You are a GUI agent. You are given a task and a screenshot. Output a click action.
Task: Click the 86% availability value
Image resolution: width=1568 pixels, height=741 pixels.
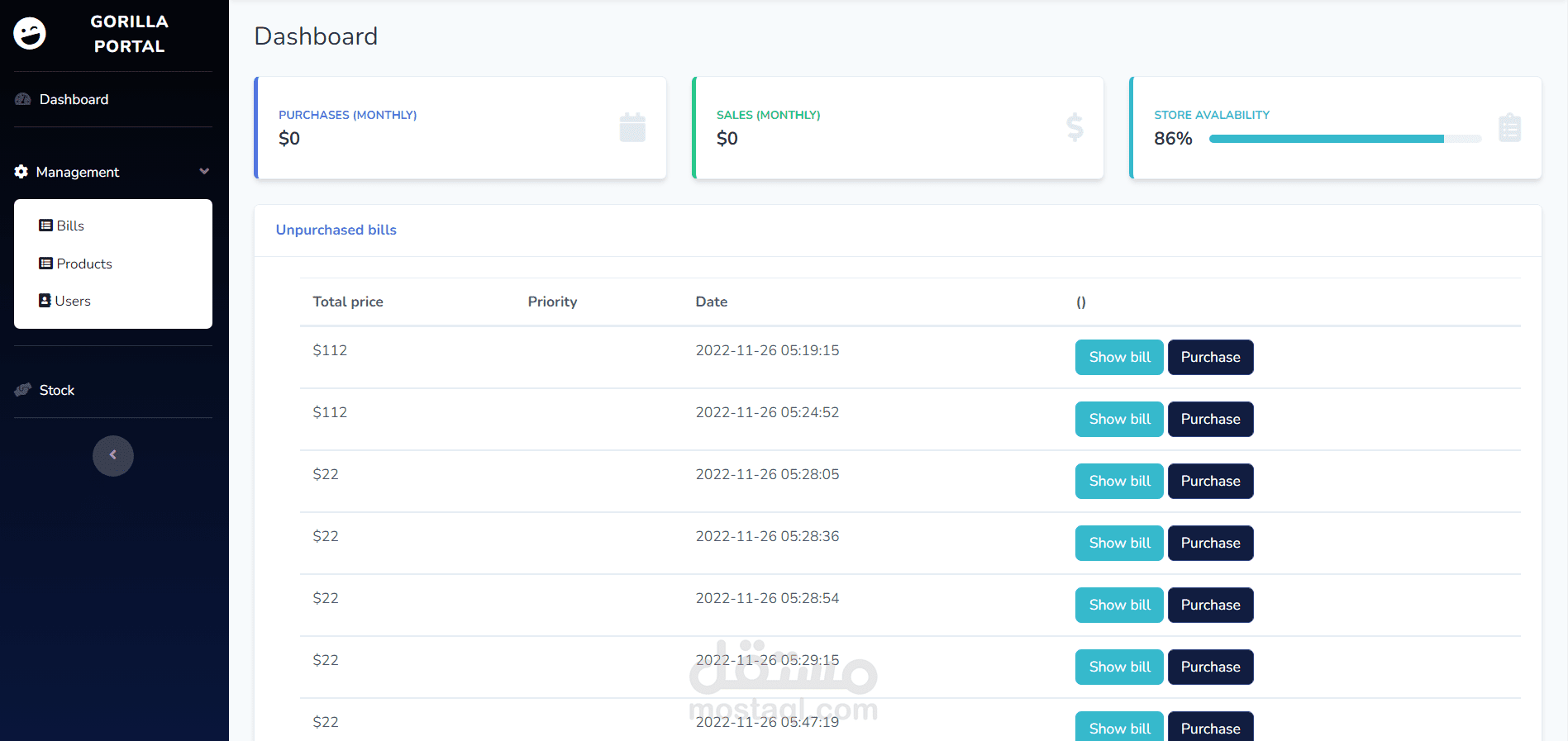point(1173,139)
